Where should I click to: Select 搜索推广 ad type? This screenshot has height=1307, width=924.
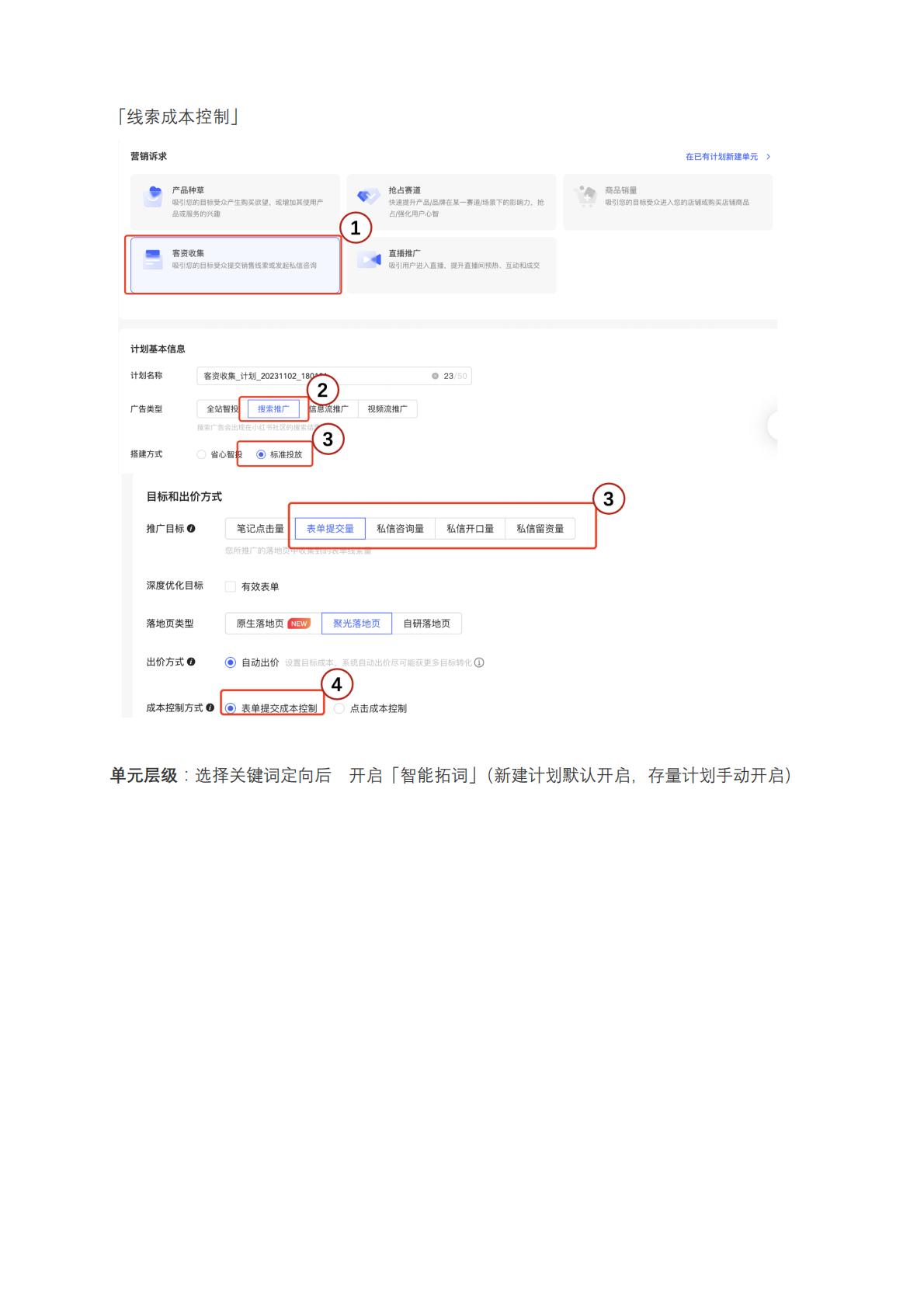273,409
